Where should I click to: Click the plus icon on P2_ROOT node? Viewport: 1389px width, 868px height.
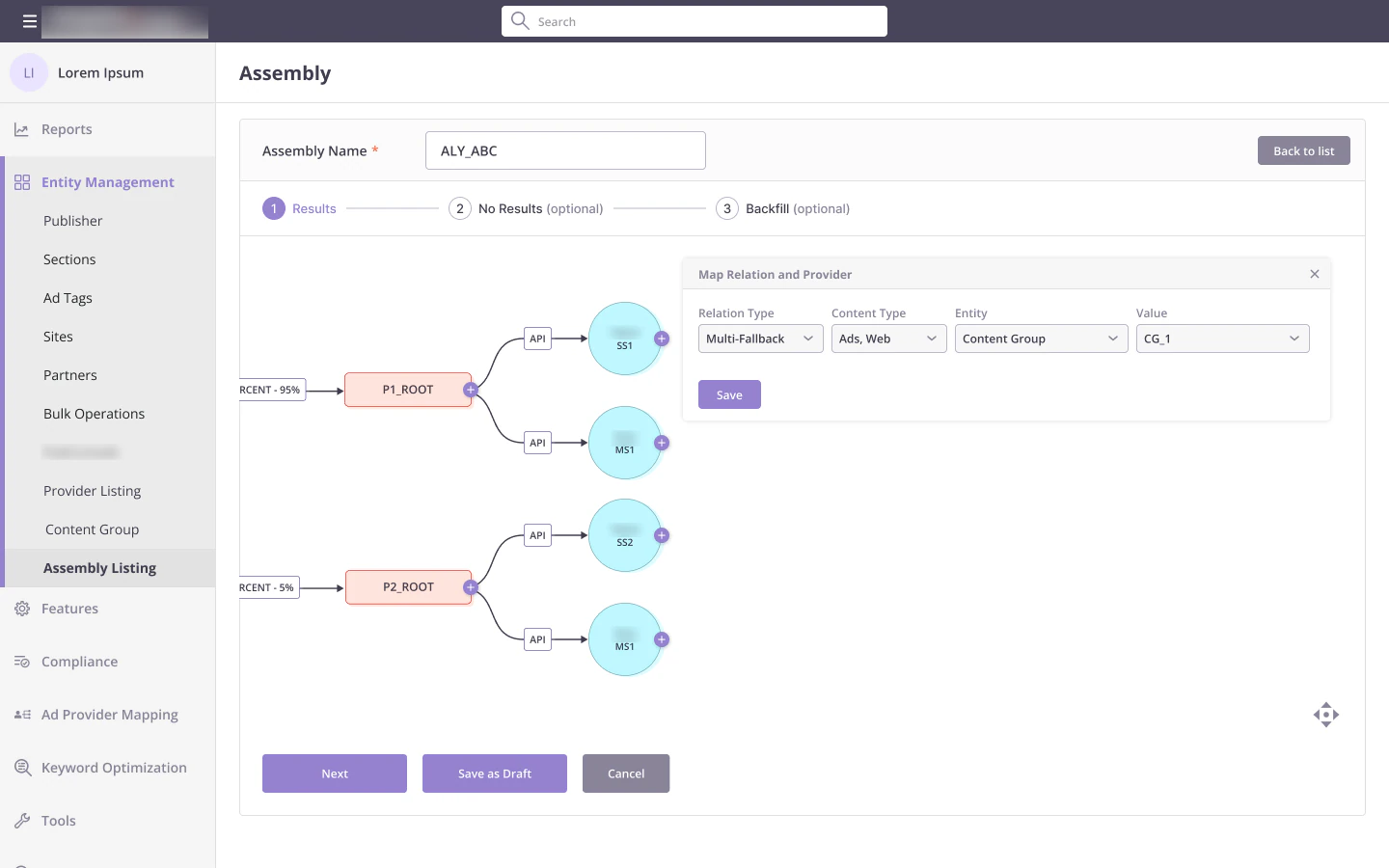(471, 587)
